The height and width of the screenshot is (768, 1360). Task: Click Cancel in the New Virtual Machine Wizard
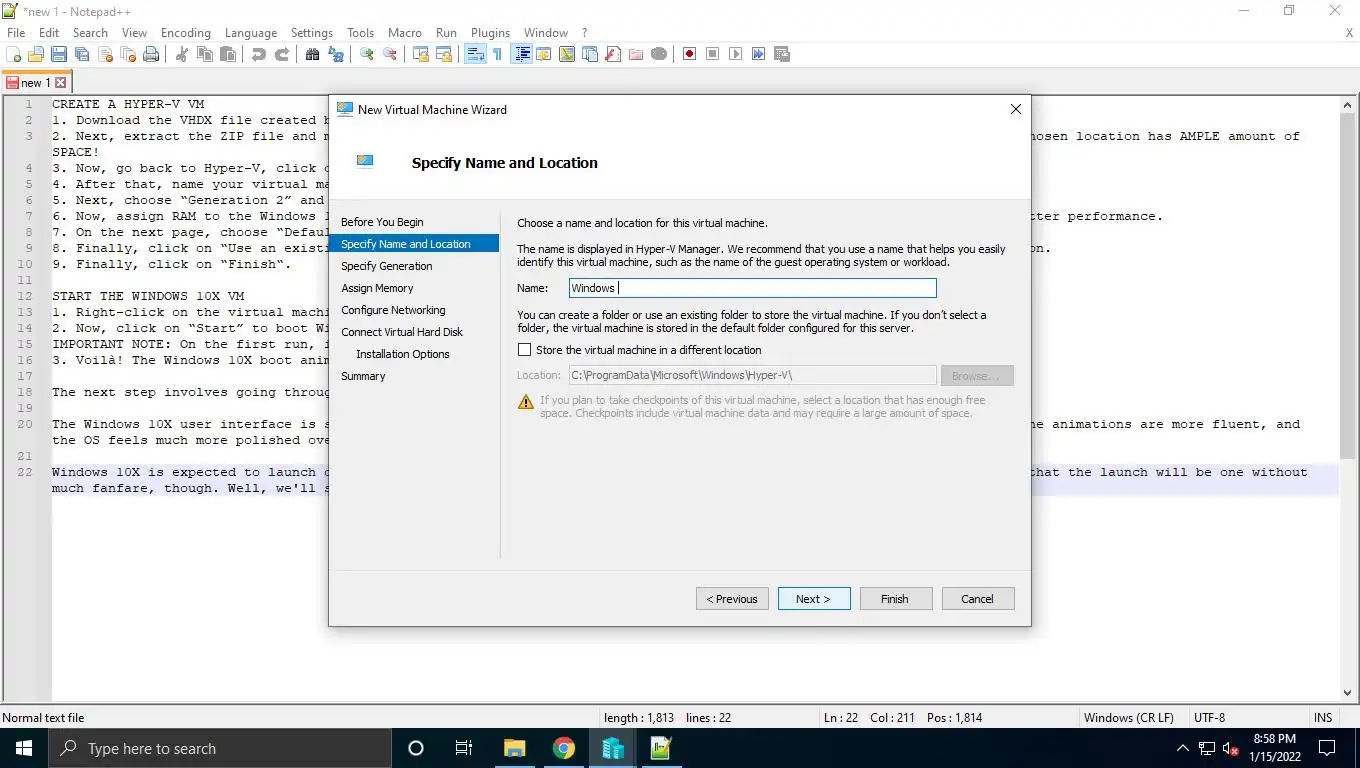coord(977,599)
